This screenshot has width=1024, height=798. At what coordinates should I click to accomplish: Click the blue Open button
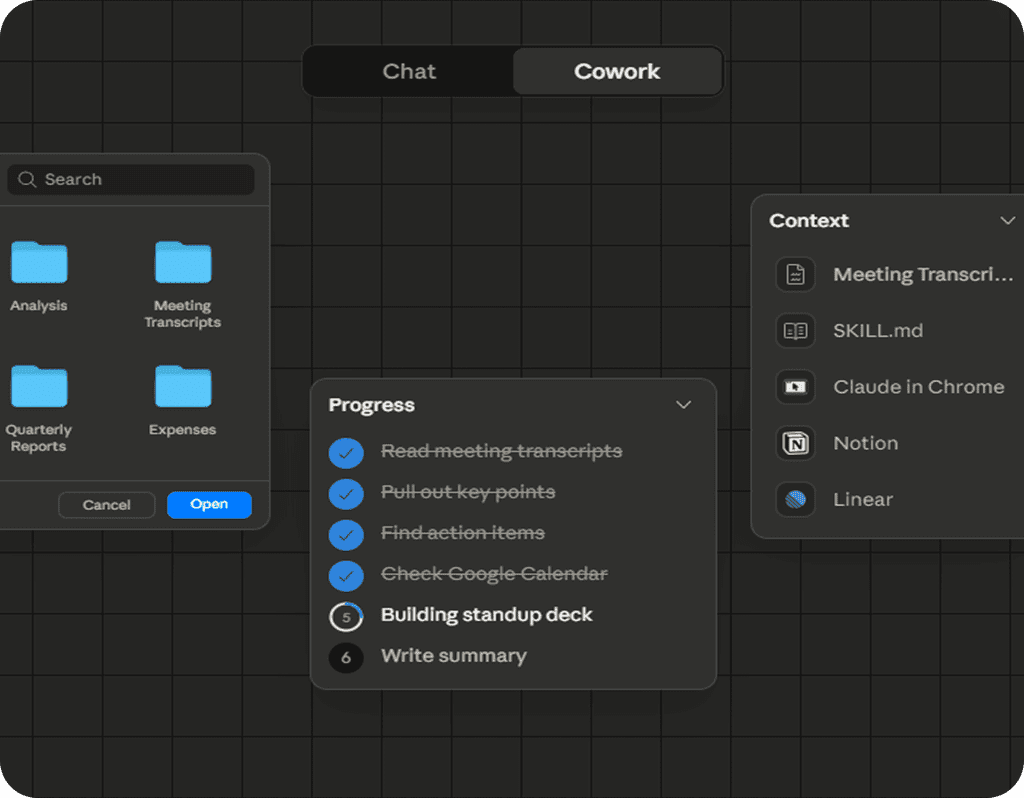pyautogui.click(x=209, y=505)
